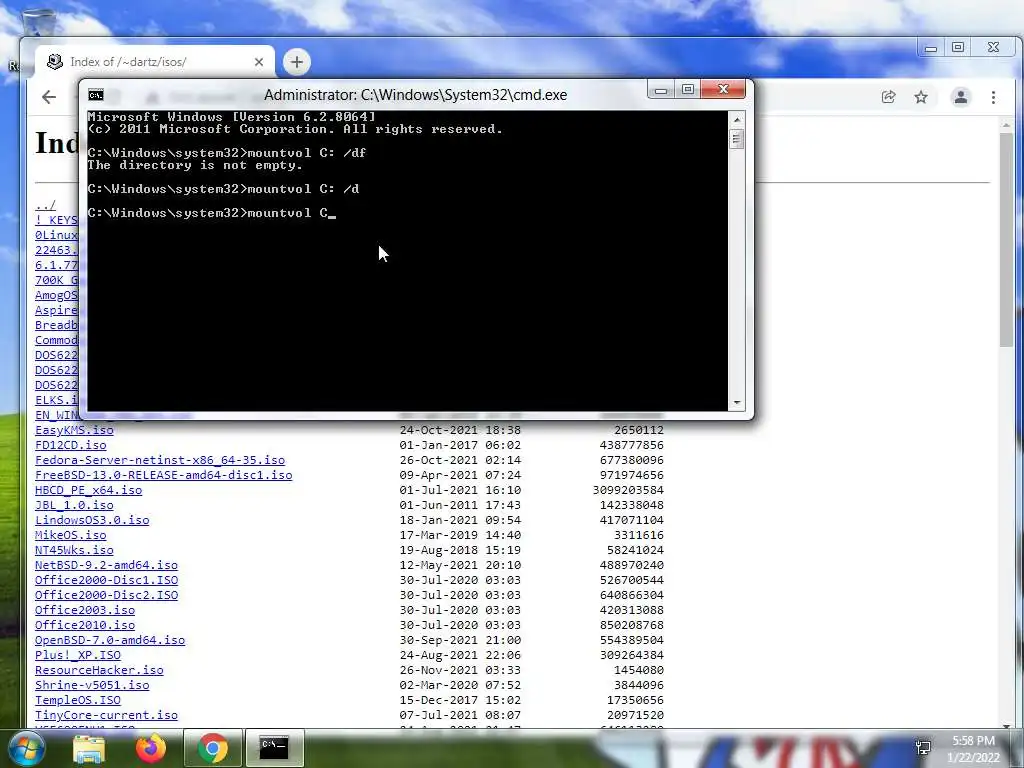Viewport: 1024px width, 768px height.
Task: Click the cmd scrollbar up arrow
Action: pos(737,120)
